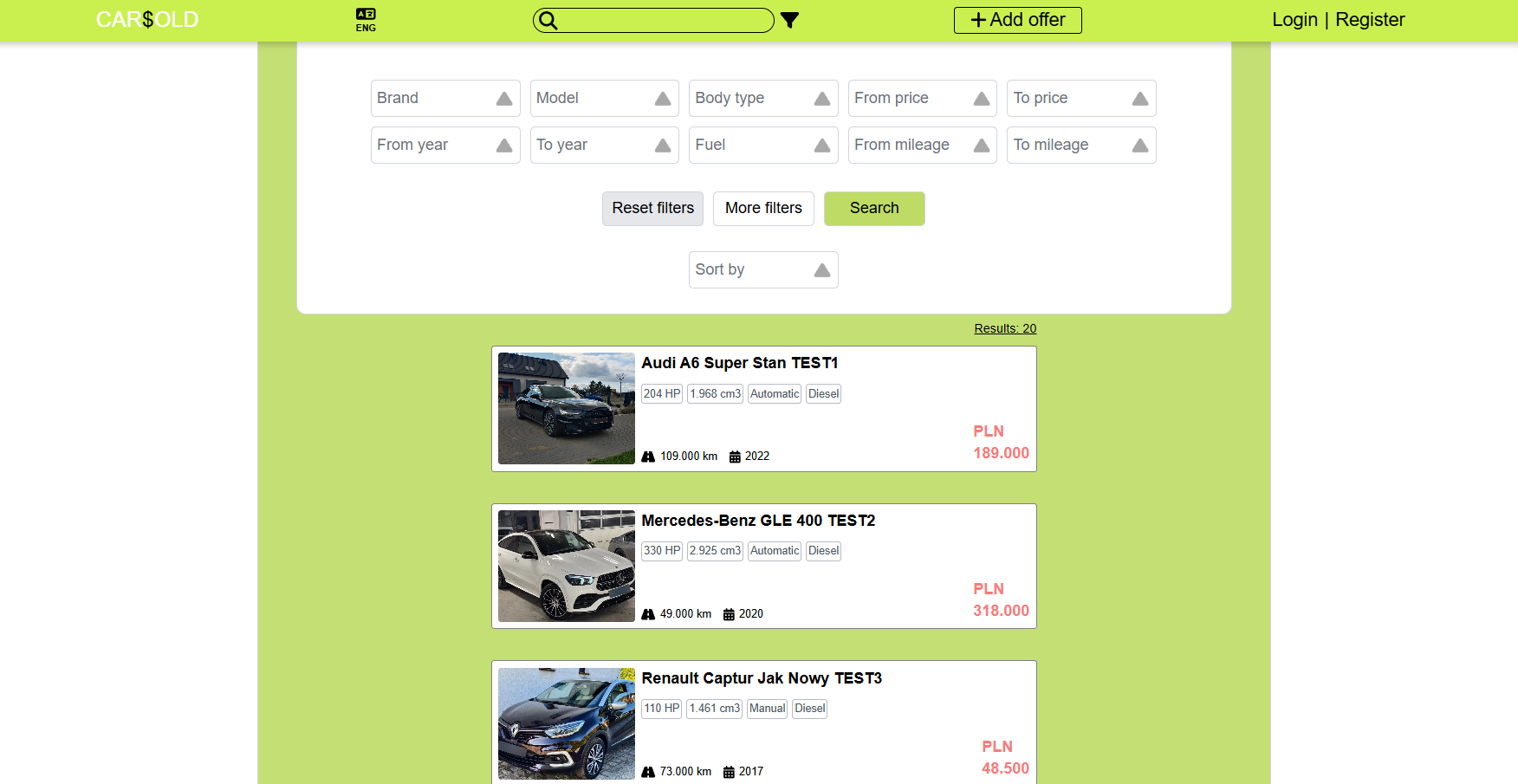Toggle filters with the funnel icon
The image size is (1518, 784).
(789, 20)
